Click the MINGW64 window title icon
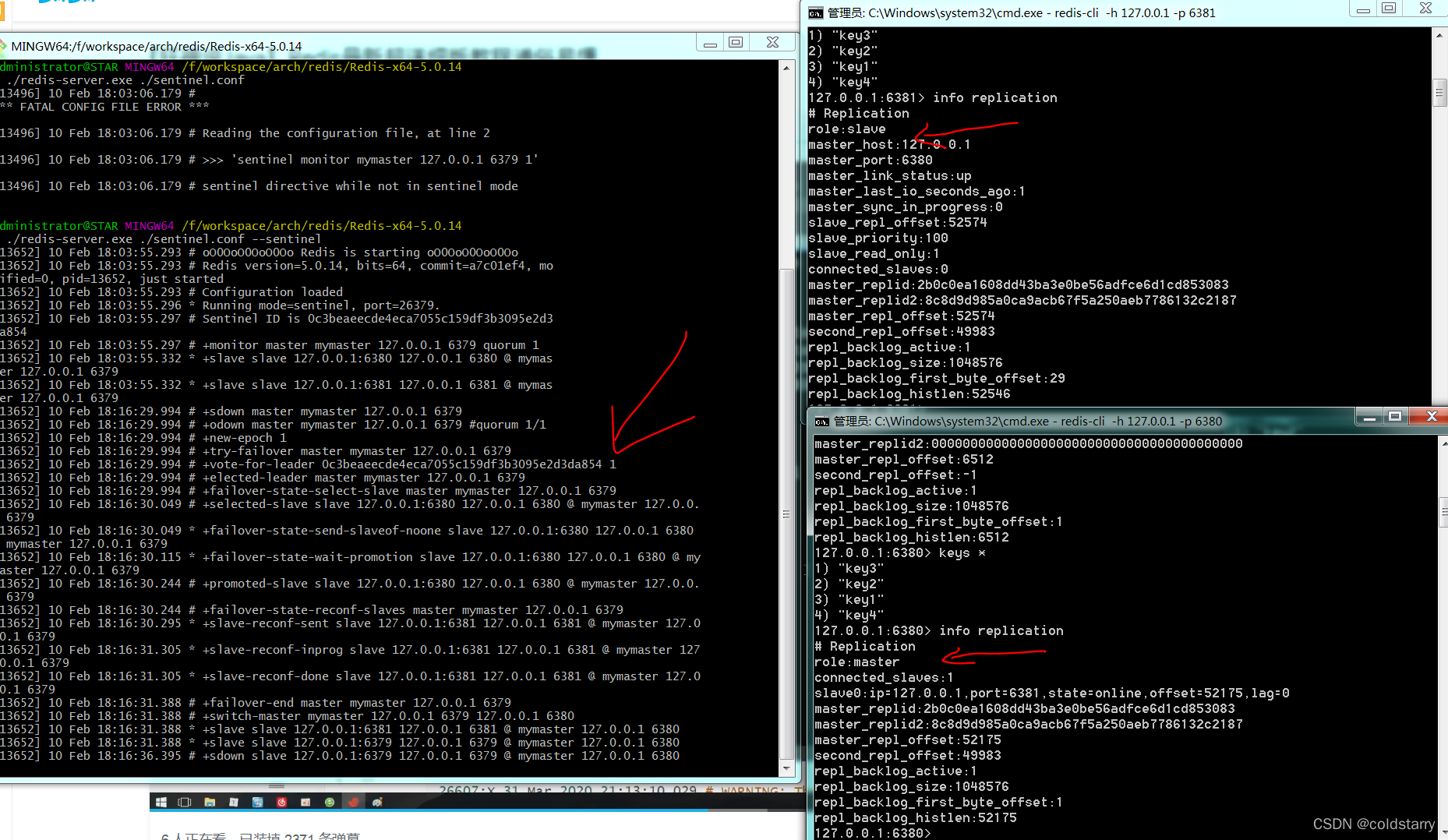Screen dimensions: 1448x840 coord(3,46)
